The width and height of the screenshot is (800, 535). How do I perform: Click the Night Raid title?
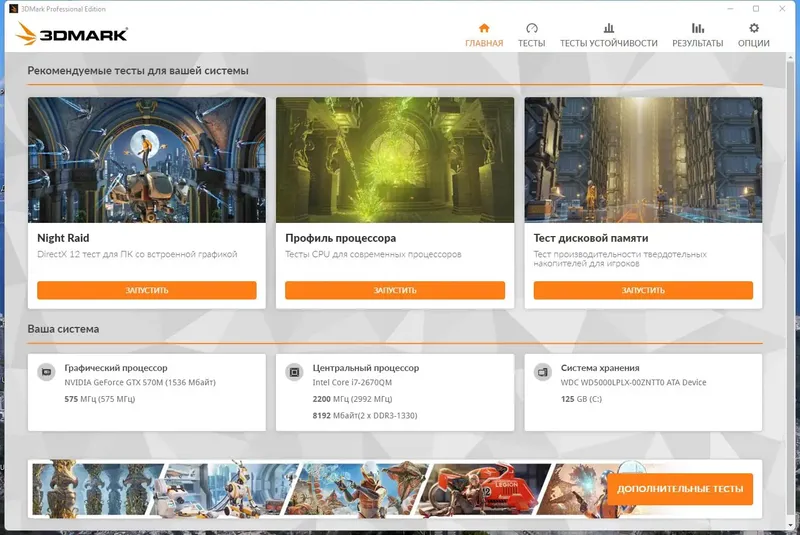coord(63,238)
